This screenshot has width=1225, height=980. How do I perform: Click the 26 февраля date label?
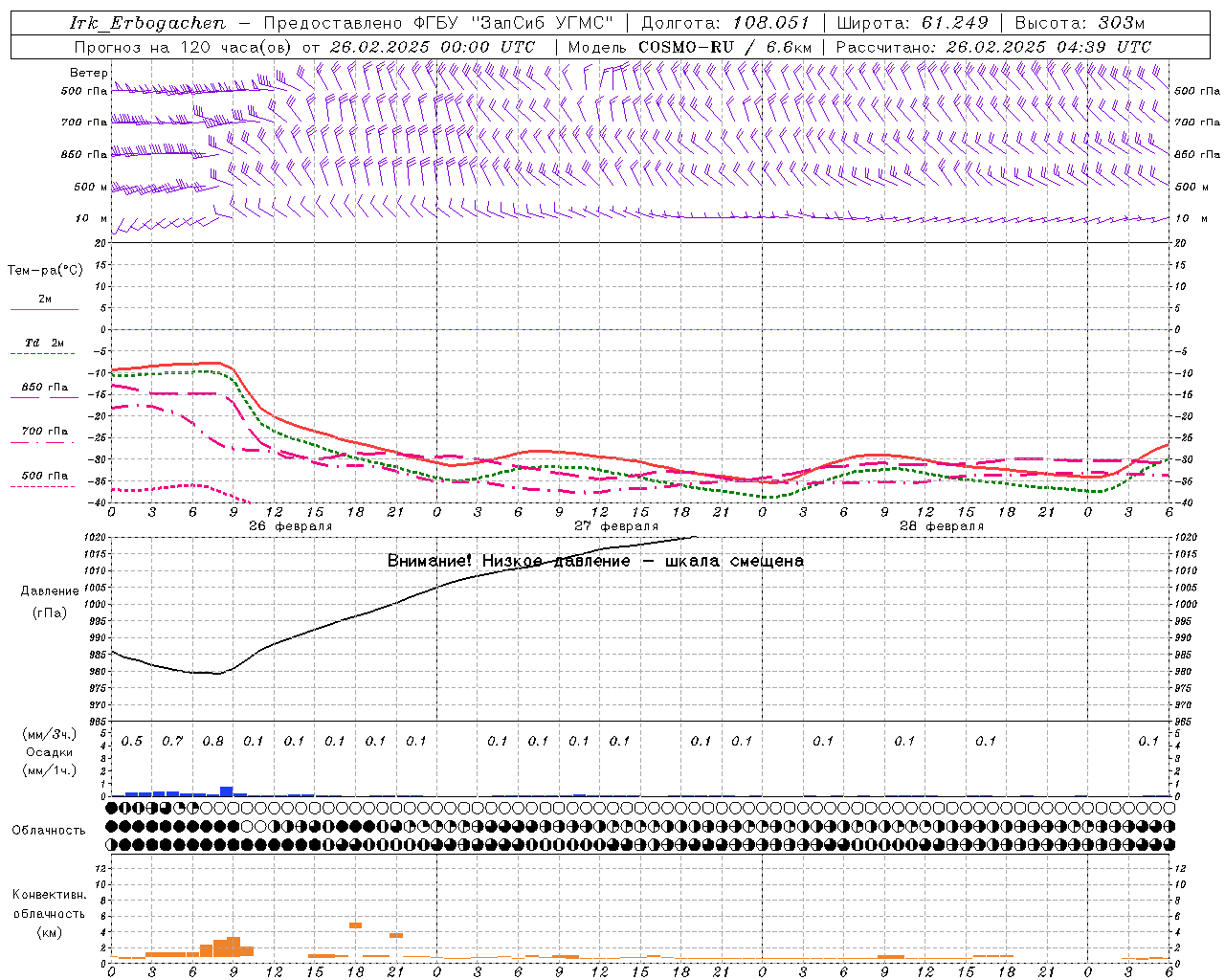291,526
